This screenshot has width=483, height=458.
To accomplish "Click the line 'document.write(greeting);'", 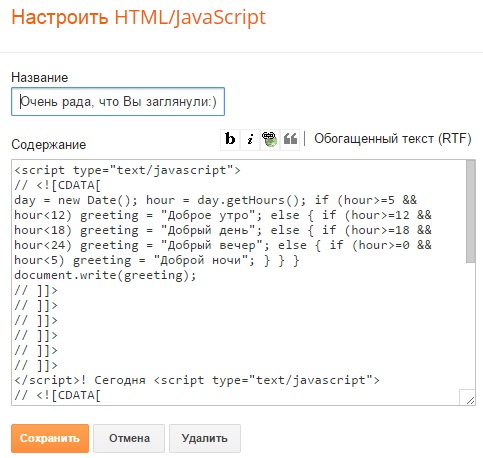I will tap(105, 275).
